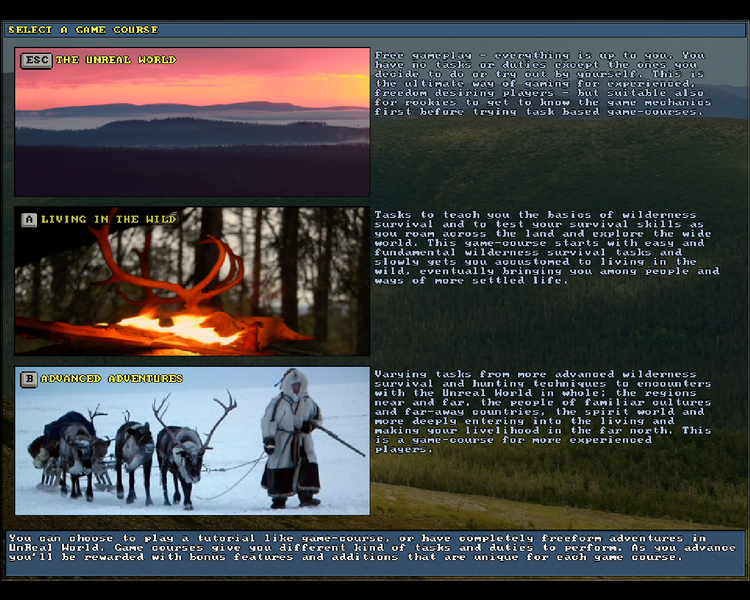The width and height of the screenshot is (750, 600).
Task: Choose the Living in the Wild title
Action: pos(108,219)
